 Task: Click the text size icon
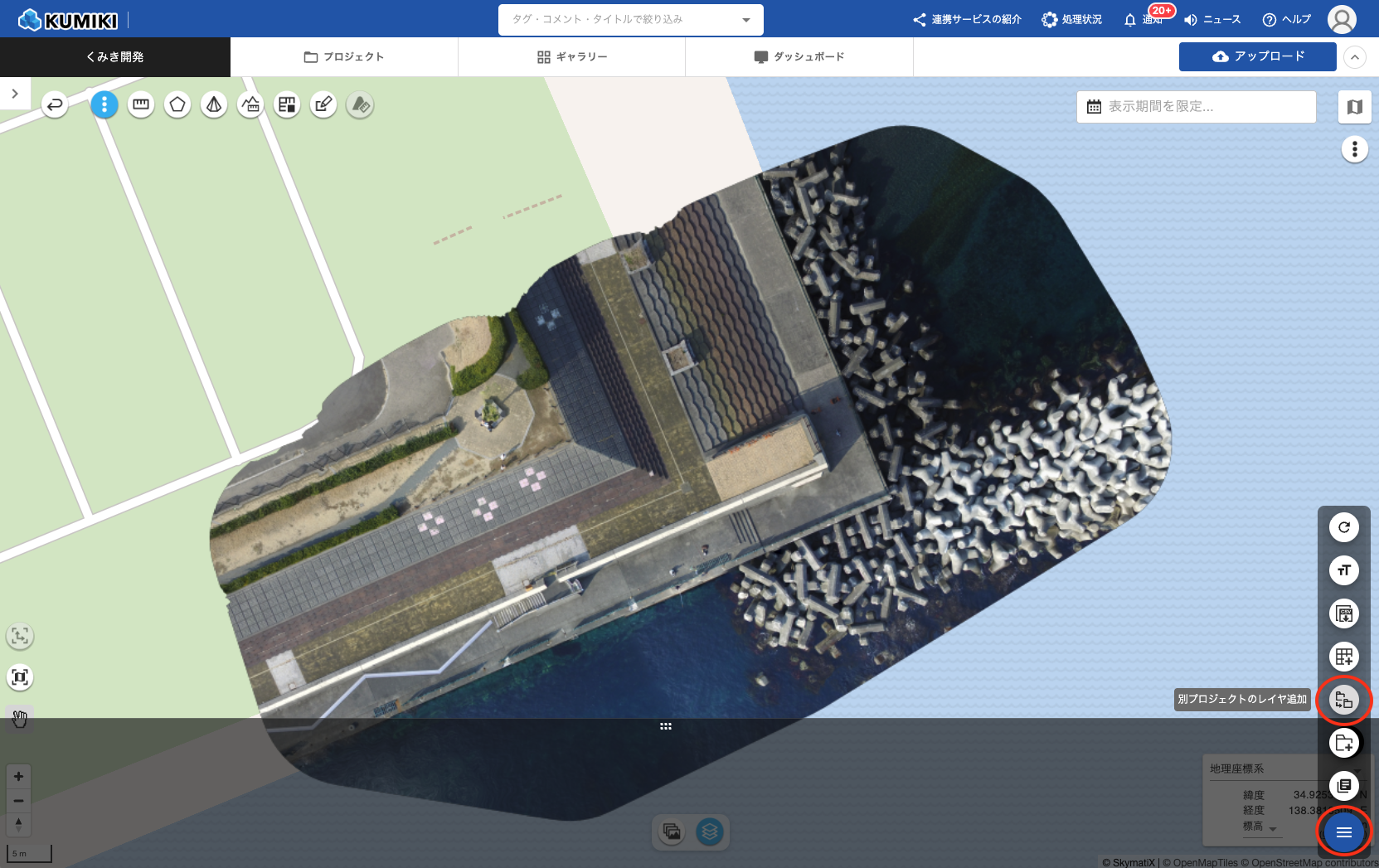click(x=1343, y=570)
